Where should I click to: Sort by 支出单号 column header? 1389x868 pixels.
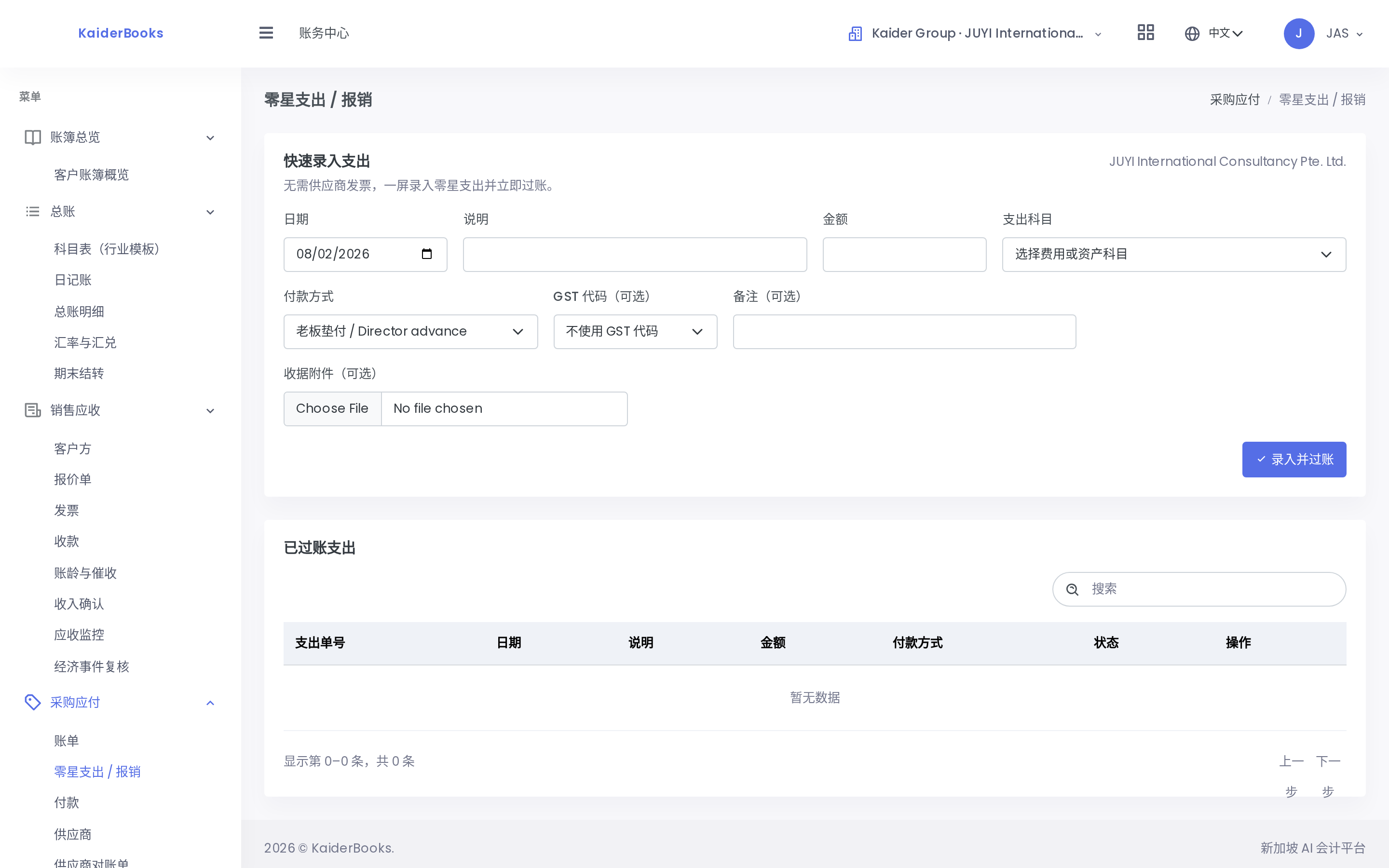pyautogui.click(x=320, y=643)
